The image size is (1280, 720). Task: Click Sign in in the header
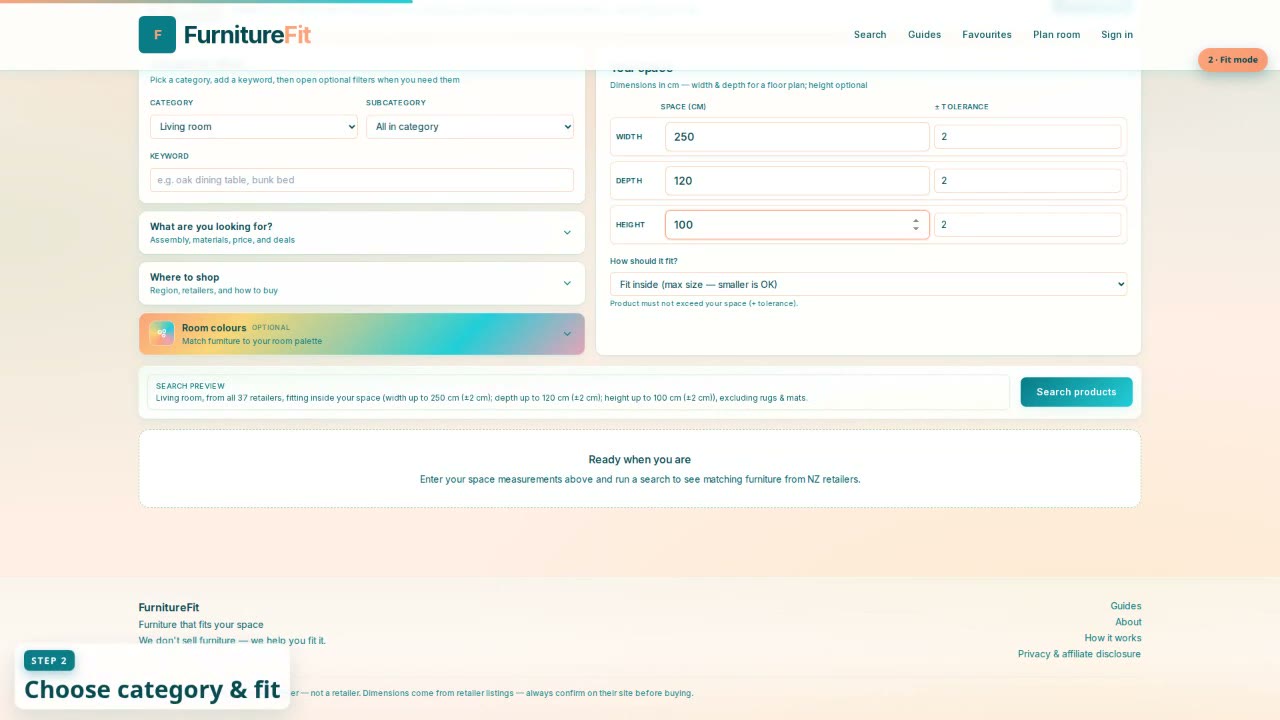(x=1117, y=35)
